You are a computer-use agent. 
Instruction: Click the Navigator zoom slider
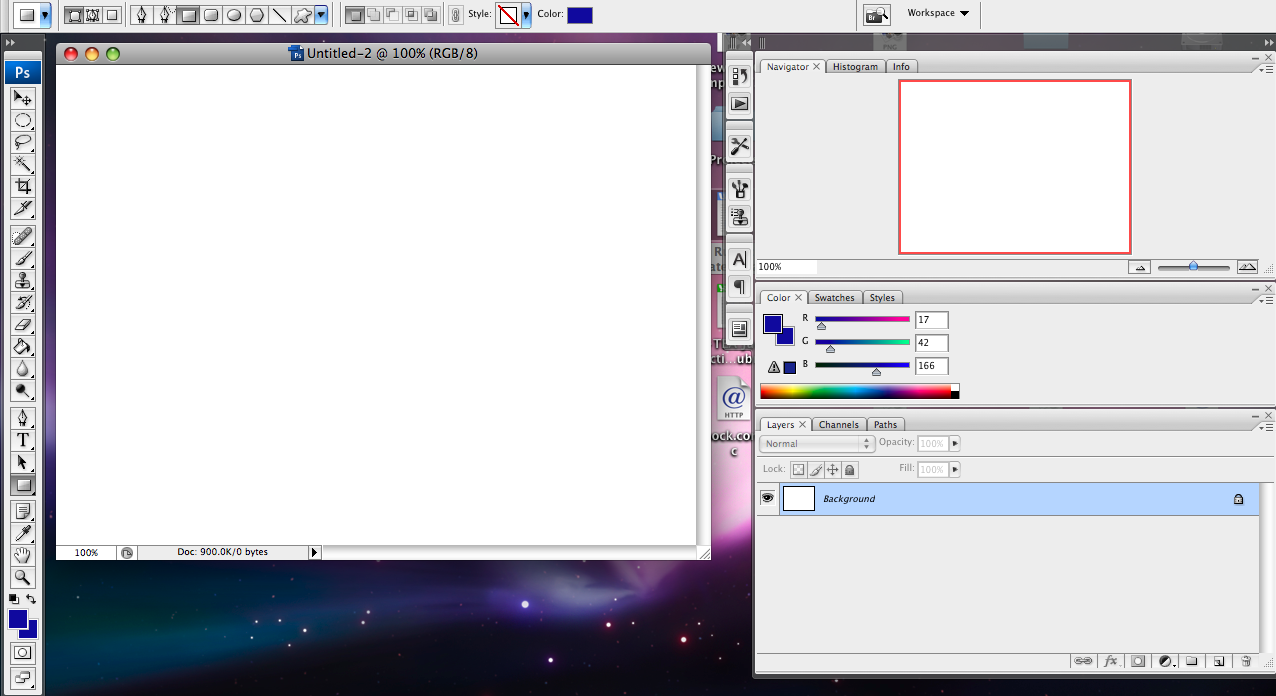(1193, 267)
